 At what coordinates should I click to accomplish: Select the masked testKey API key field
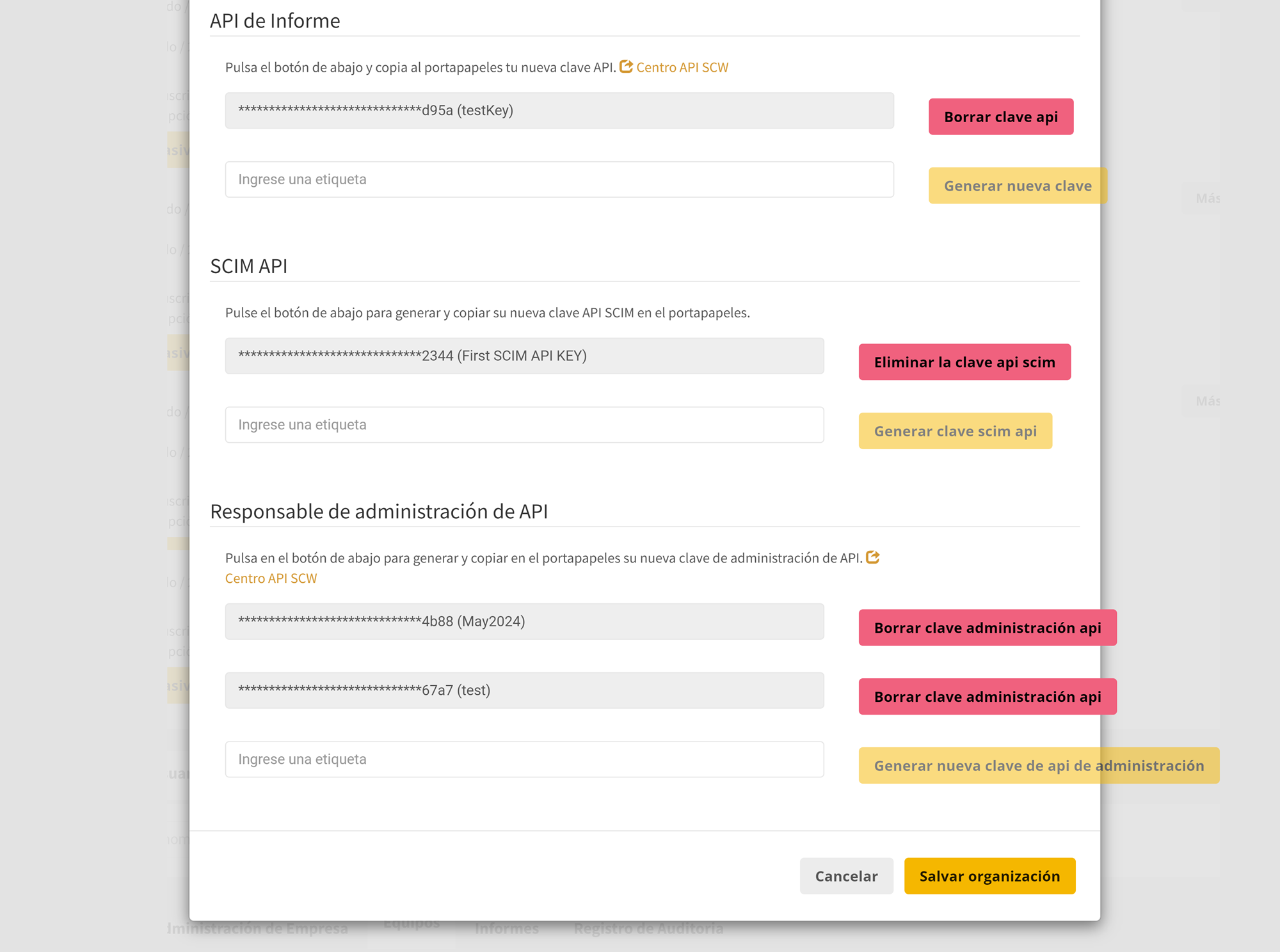pyautogui.click(x=559, y=111)
